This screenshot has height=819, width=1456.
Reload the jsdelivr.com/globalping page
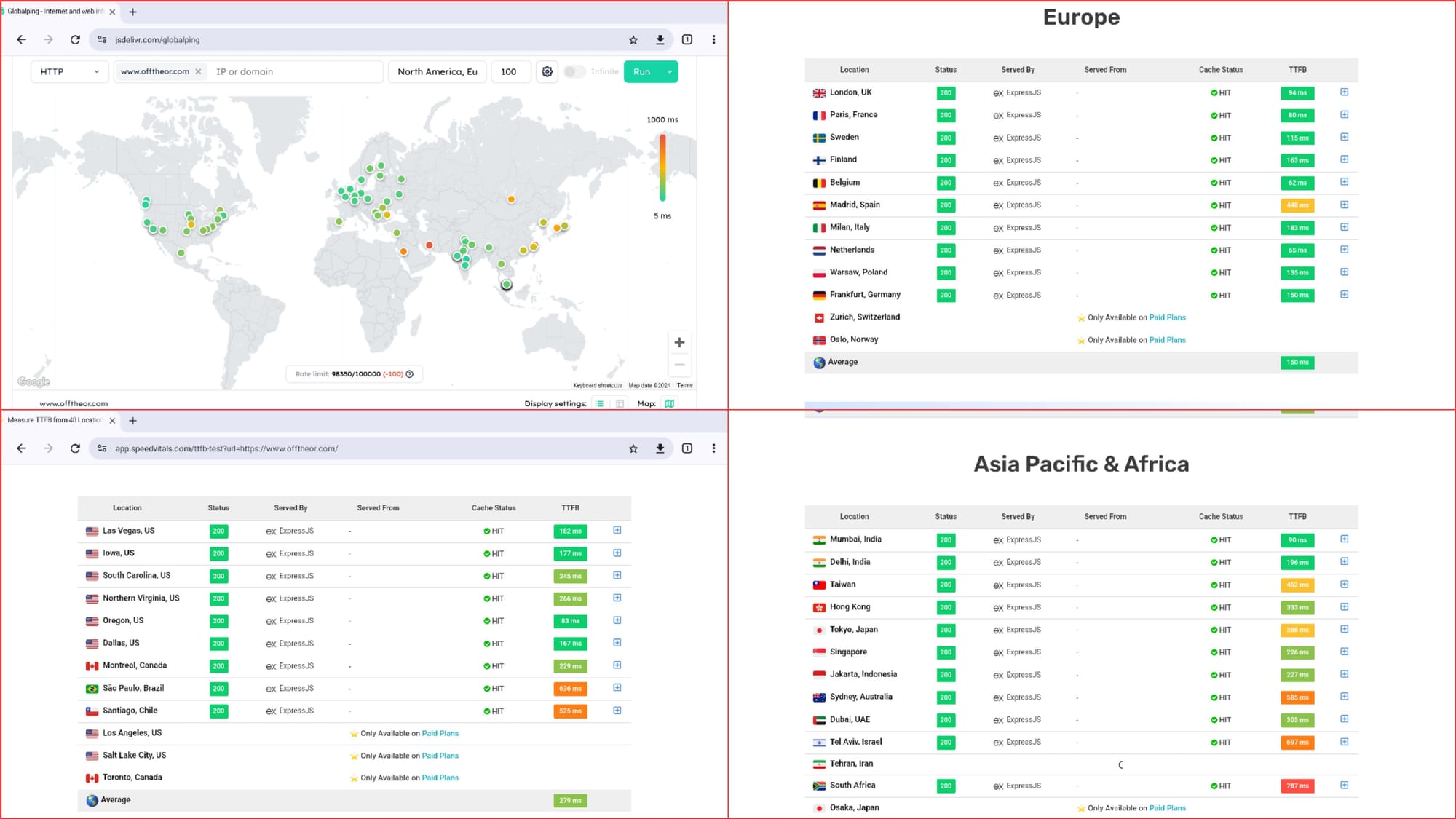(x=75, y=40)
